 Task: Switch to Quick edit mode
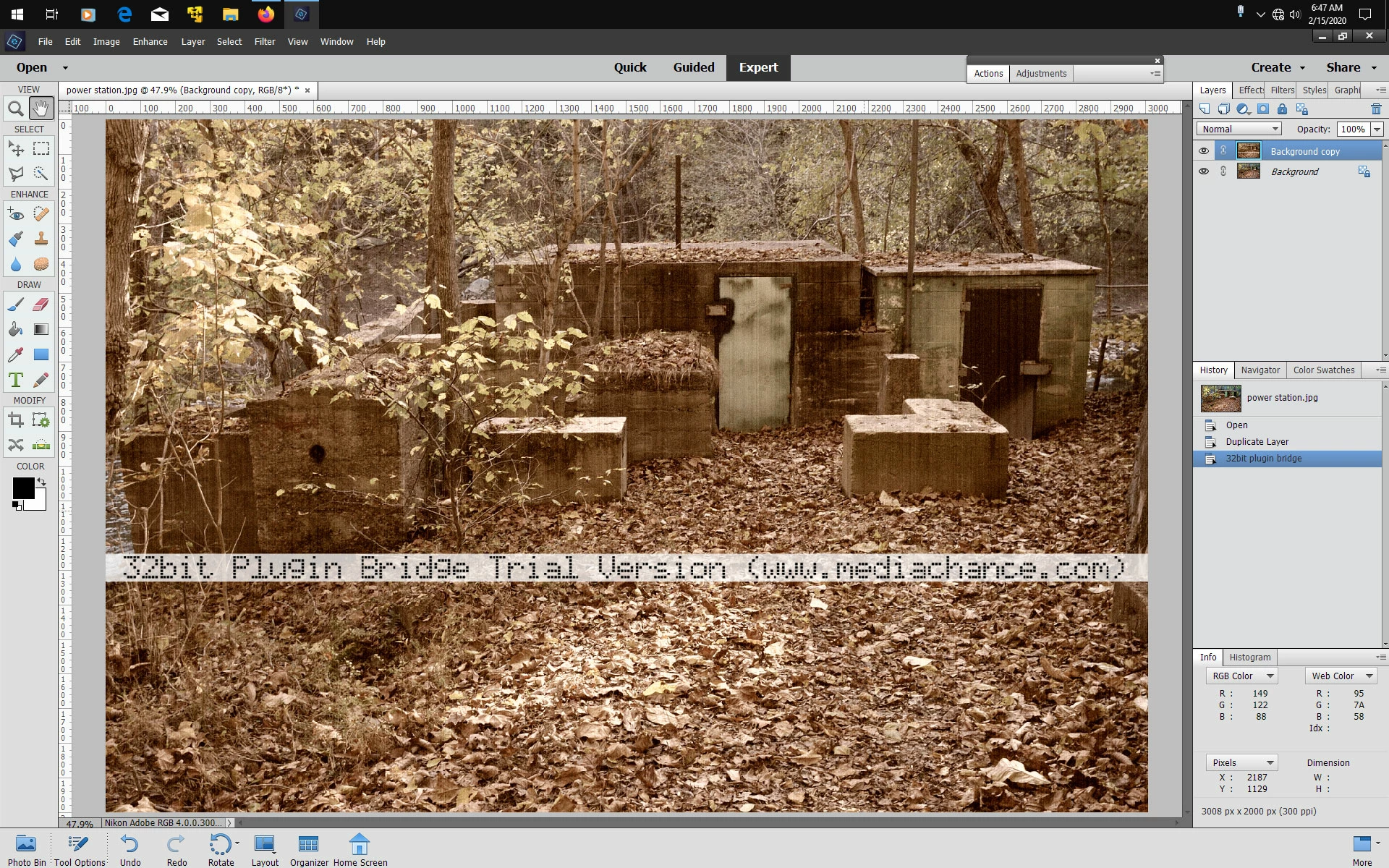(629, 67)
